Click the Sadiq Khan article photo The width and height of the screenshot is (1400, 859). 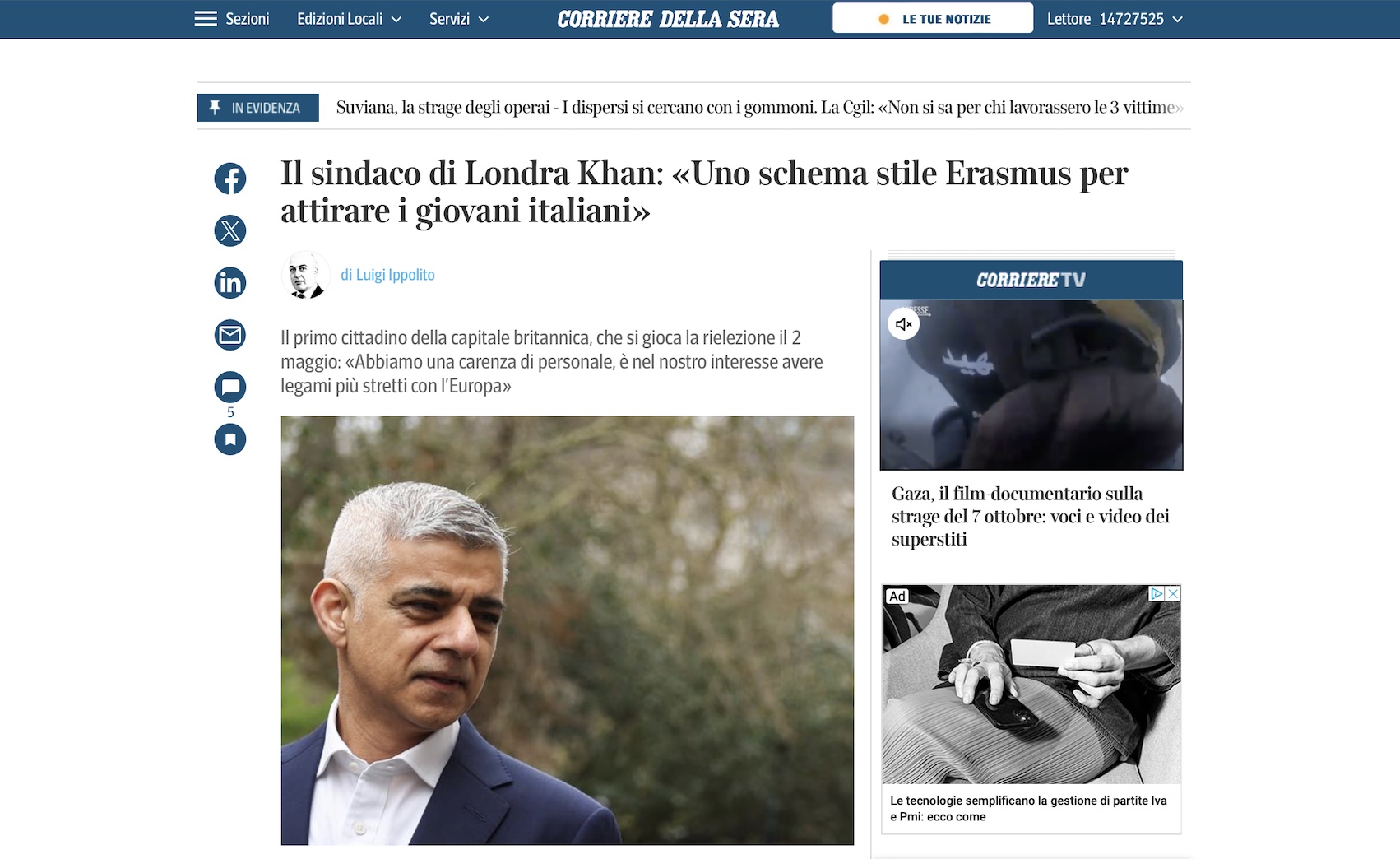click(568, 630)
